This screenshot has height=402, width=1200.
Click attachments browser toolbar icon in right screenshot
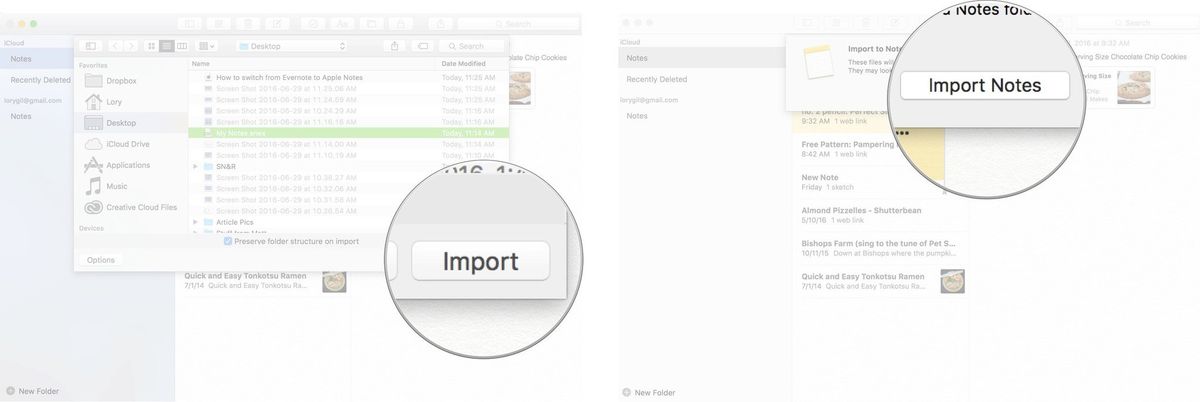coord(838,23)
